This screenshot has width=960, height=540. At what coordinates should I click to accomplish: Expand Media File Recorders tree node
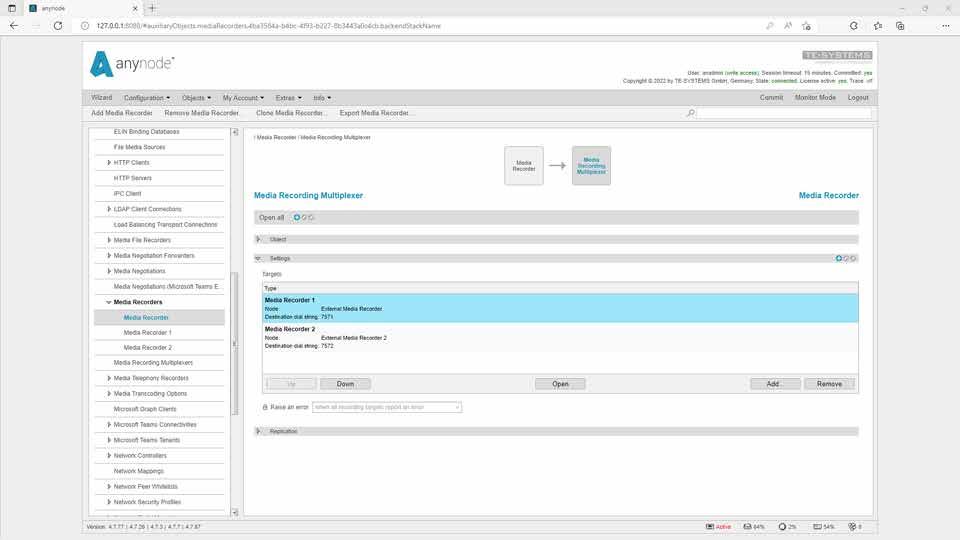click(x=109, y=240)
